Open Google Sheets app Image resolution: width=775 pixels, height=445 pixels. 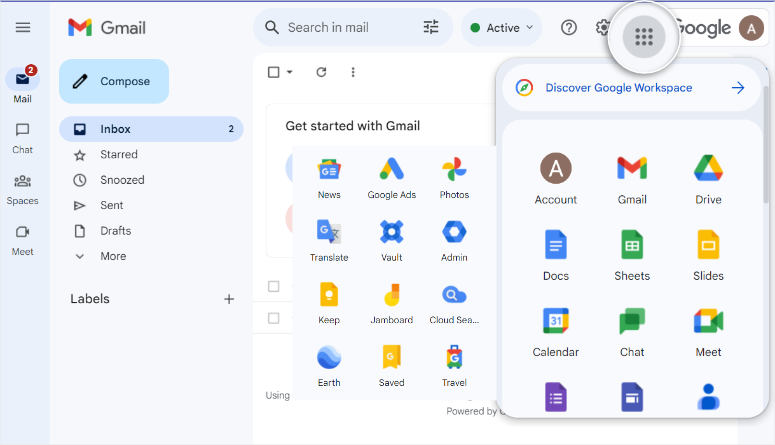tap(632, 255)
